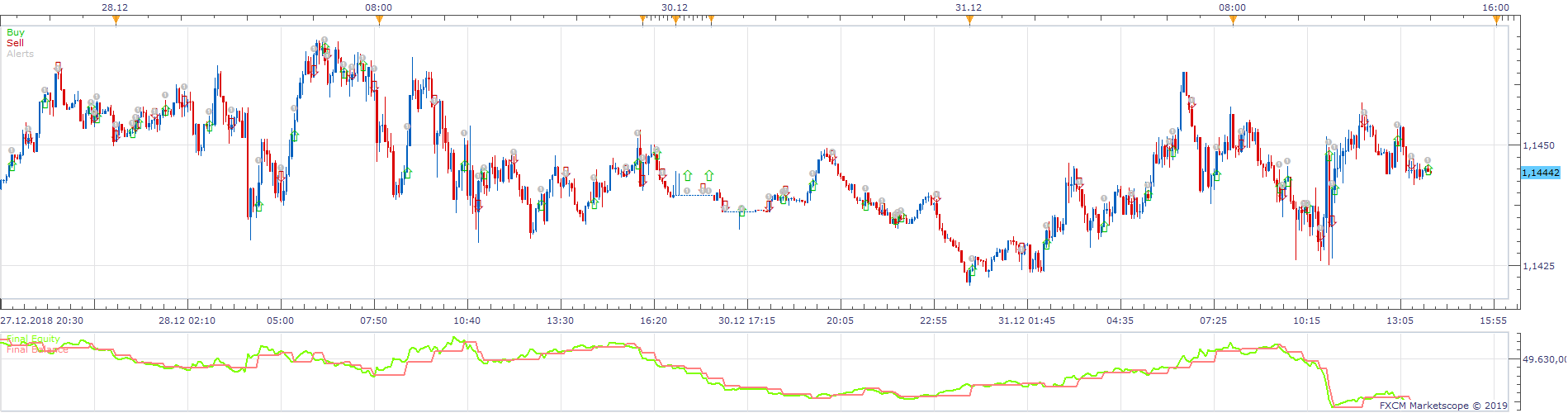Click the orange marker below 16:00
Image resolution: width=1568 pixels, height=413 pixels.
pos(1496,21)
